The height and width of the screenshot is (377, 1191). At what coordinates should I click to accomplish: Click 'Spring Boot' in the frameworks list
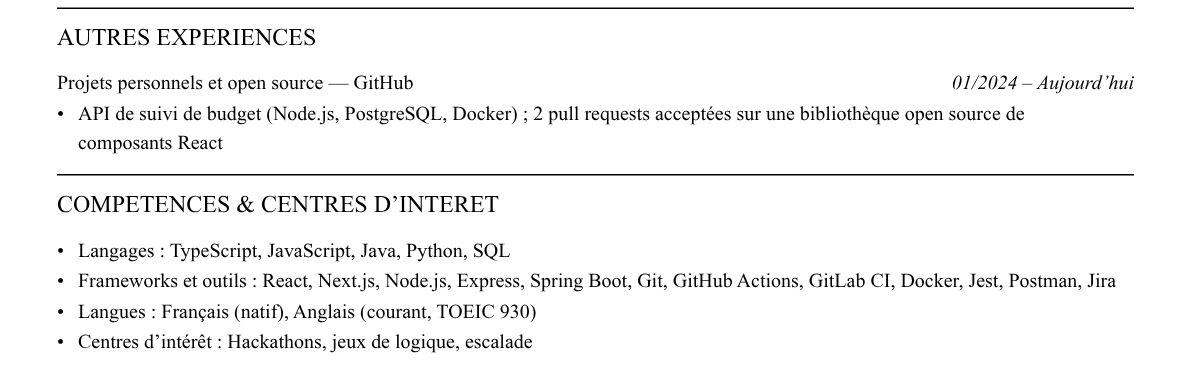point(580,281)
